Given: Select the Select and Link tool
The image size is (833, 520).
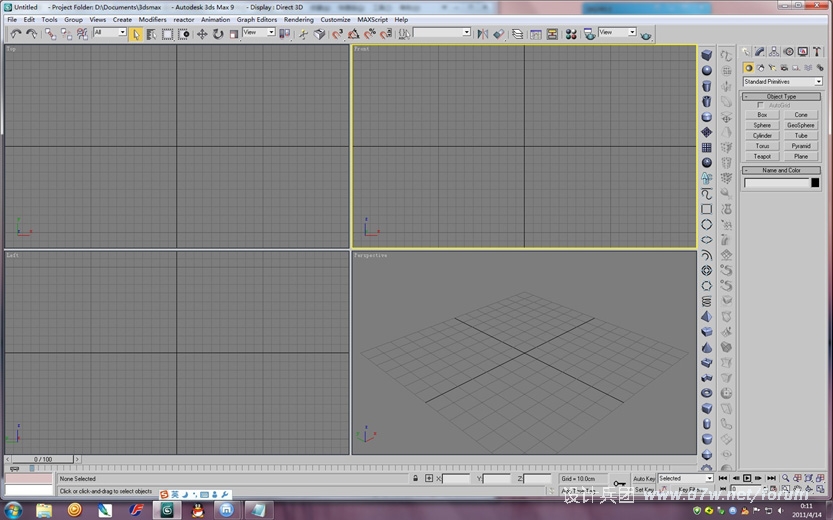Looking at the screenshot, I should 50,35.
